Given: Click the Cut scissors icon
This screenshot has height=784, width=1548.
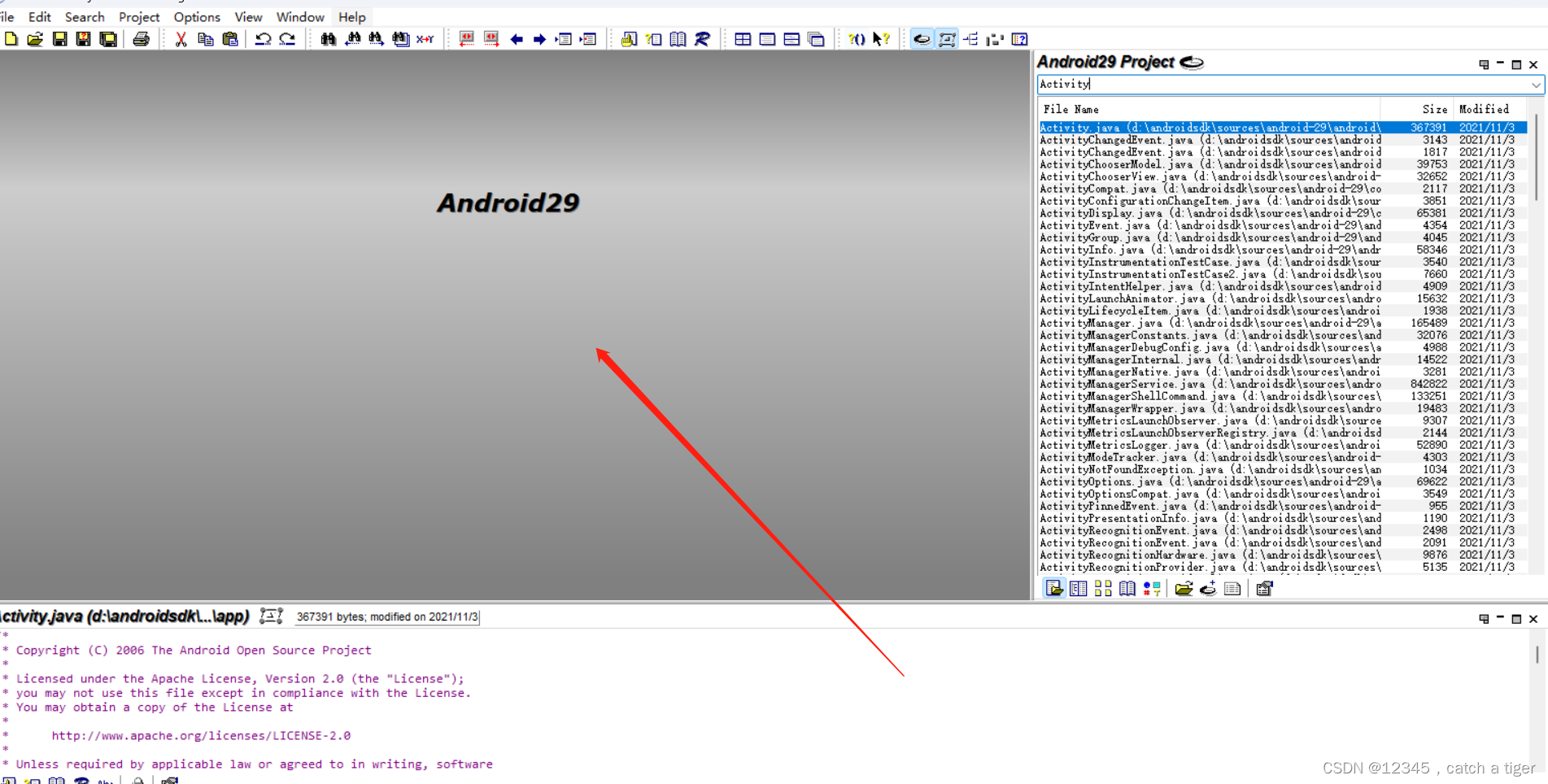Looking at the screenshot, I should coord(181,38).
